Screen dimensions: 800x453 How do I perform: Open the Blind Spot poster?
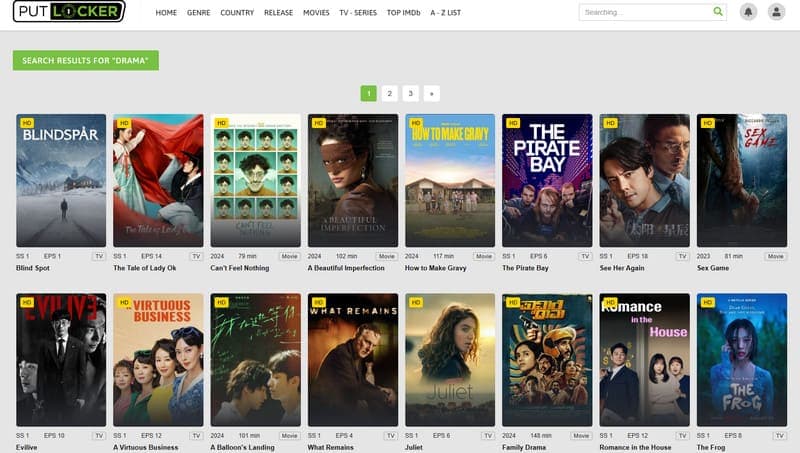(x=61, y=181)
